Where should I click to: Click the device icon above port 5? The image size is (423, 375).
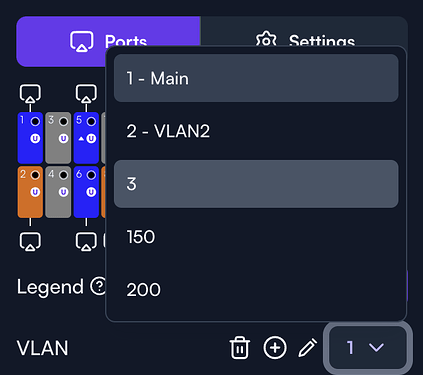click(x=86, y=93)
